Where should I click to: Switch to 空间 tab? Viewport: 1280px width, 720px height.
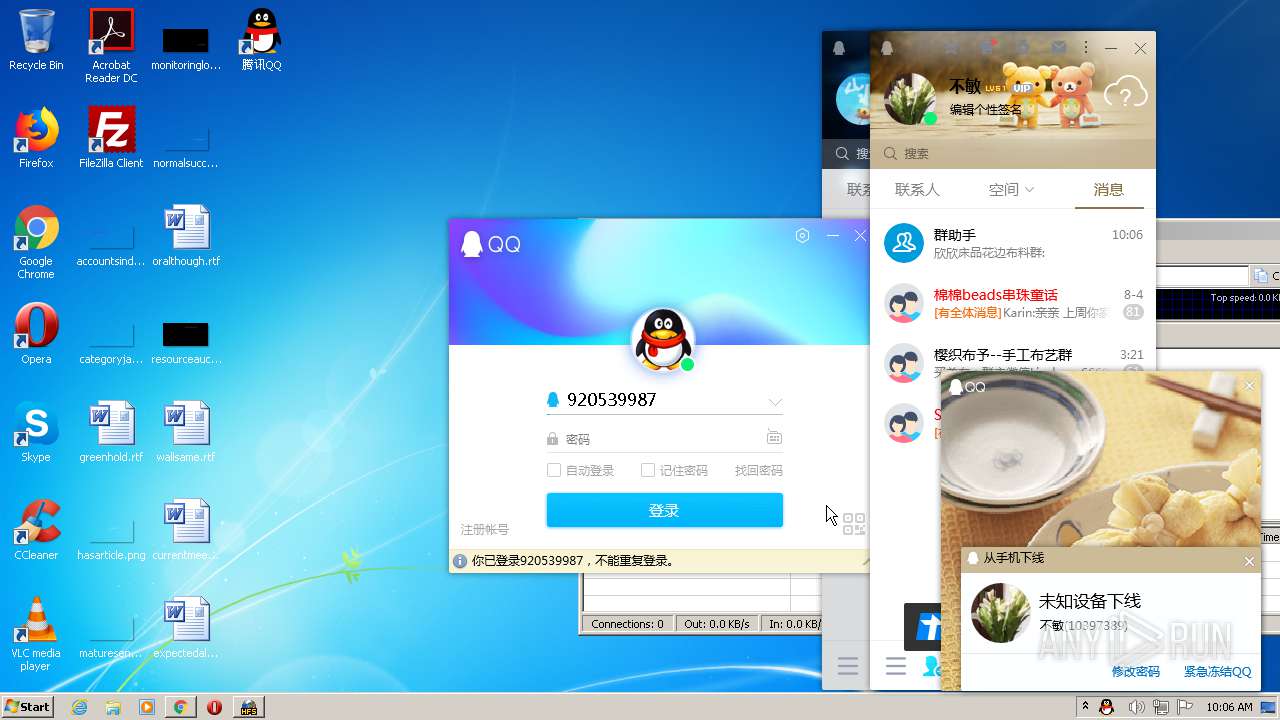(x=1003, y=189)
